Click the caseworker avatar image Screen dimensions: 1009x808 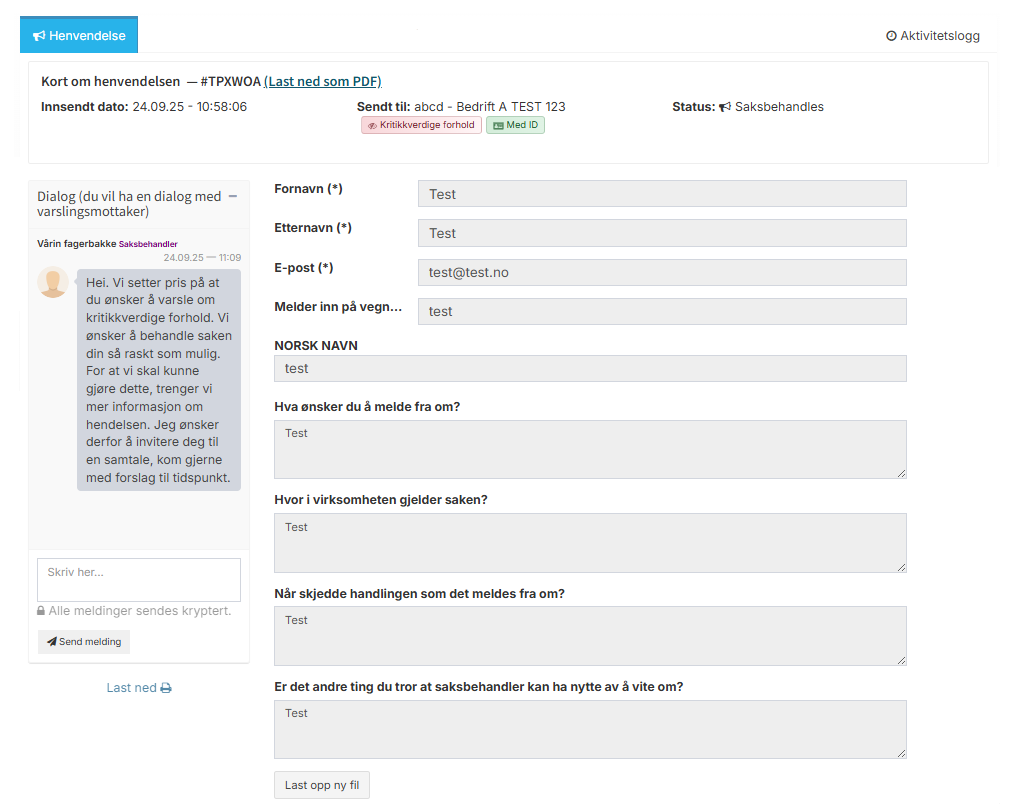(x=53, y=283)
